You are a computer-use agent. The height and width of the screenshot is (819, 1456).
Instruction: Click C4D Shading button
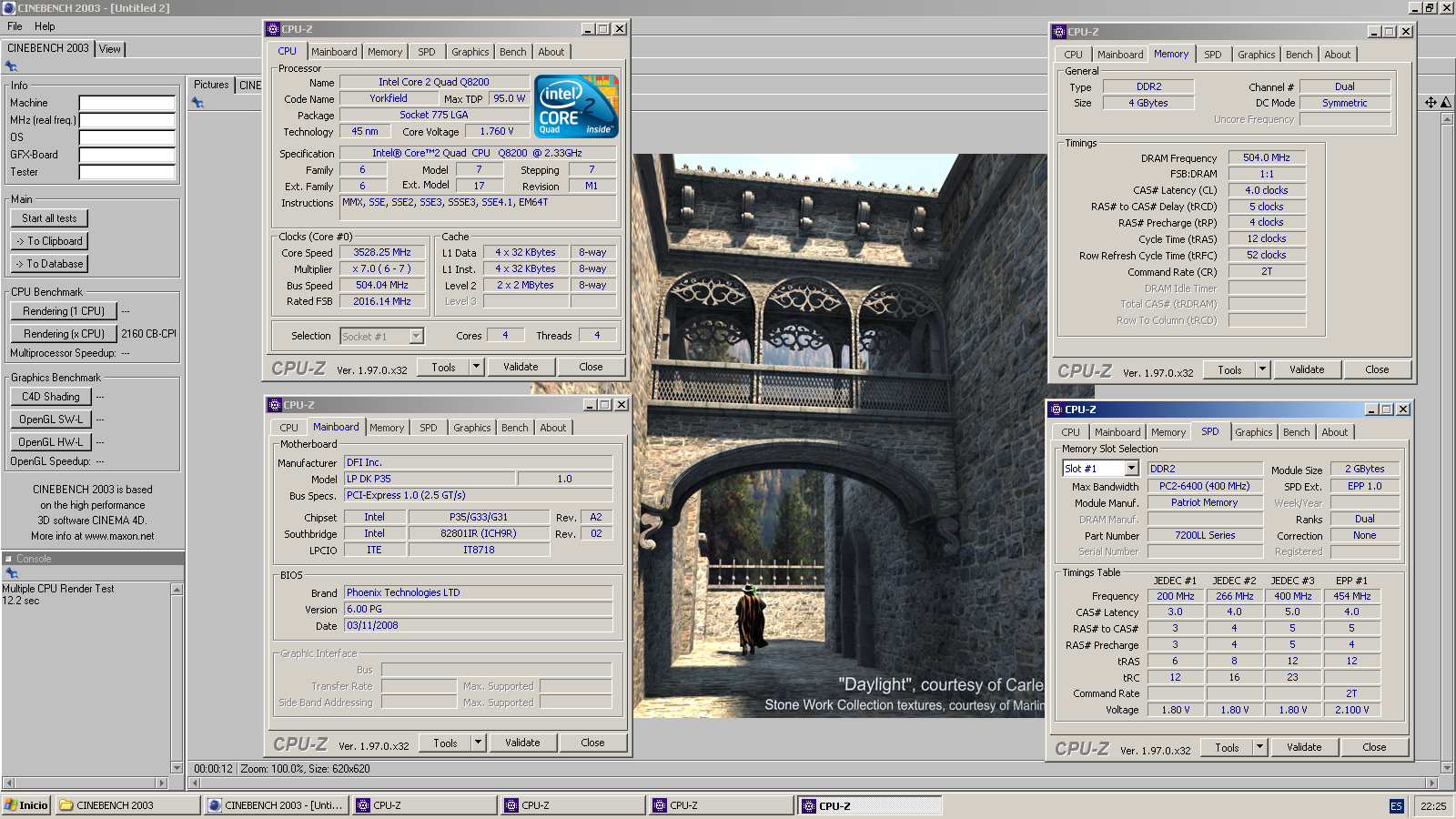coord(51,397)
